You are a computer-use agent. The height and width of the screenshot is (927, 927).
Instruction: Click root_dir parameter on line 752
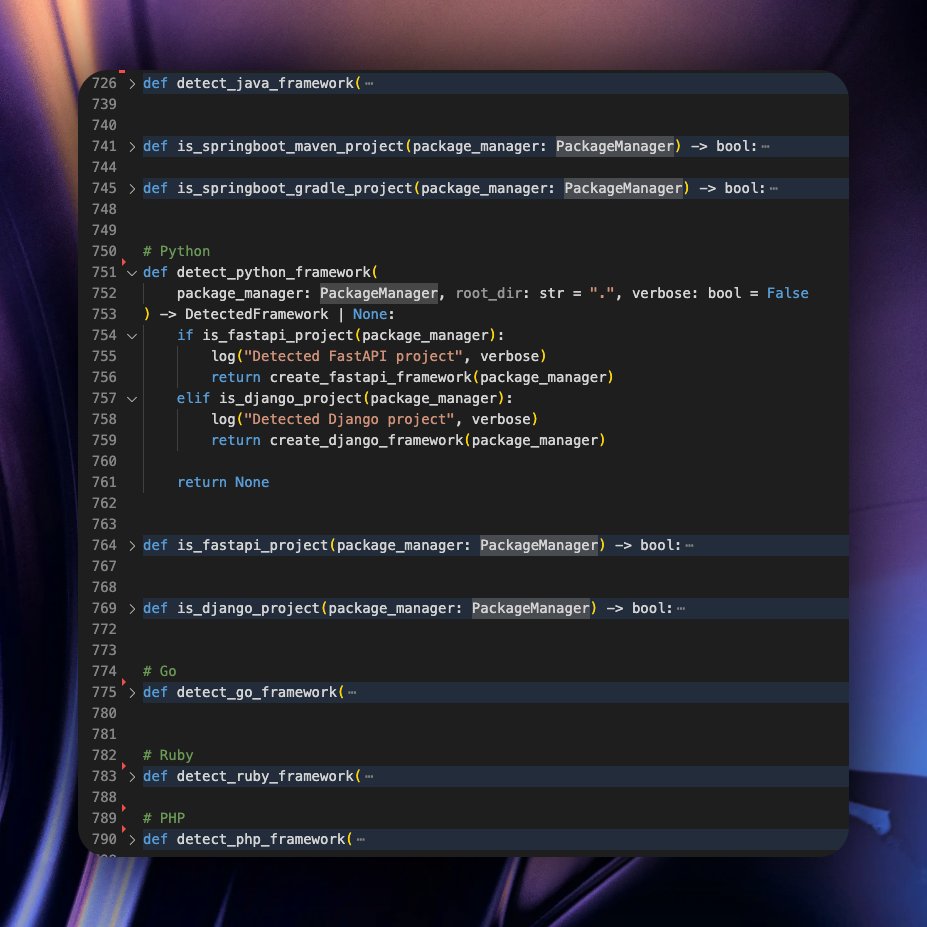point(489,293)
